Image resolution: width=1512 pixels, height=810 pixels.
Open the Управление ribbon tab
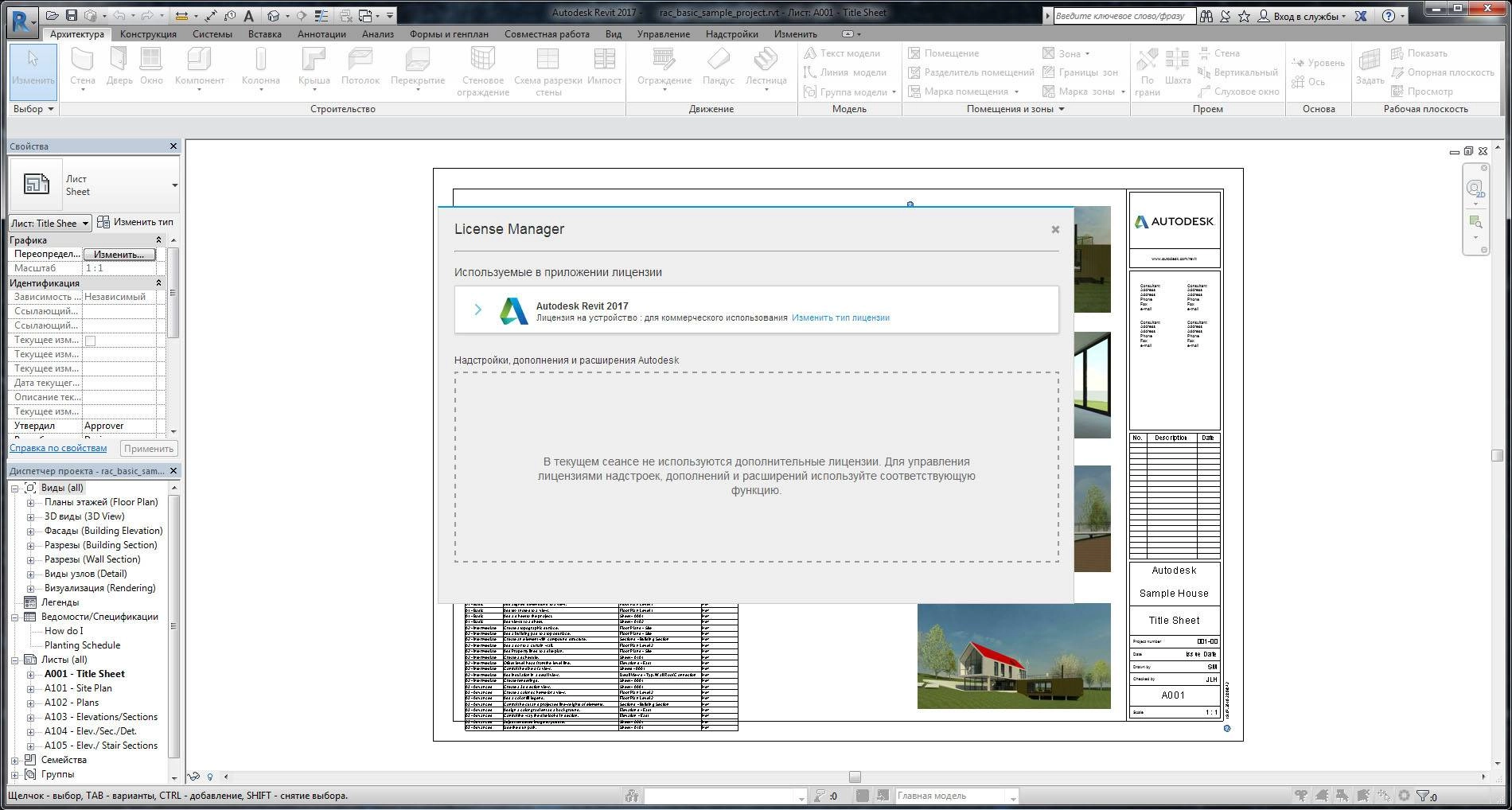pyautogui.click(x=664, y=34)
